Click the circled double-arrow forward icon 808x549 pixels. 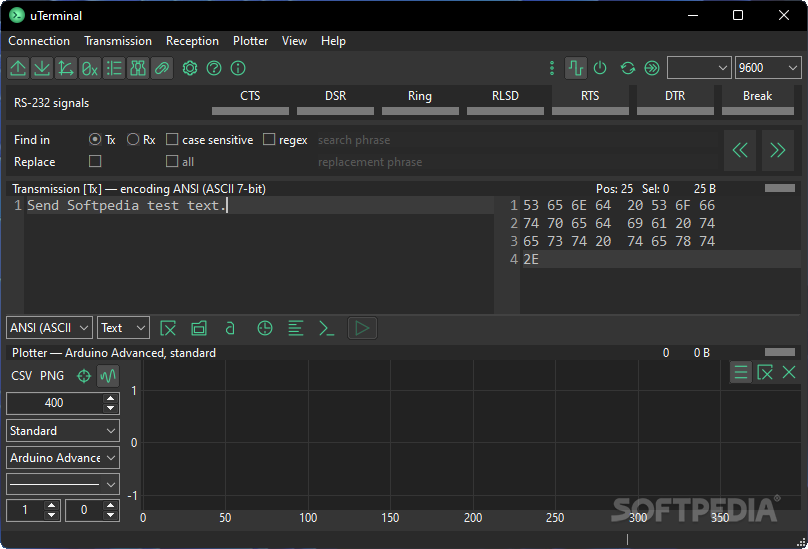pos(652,68)
